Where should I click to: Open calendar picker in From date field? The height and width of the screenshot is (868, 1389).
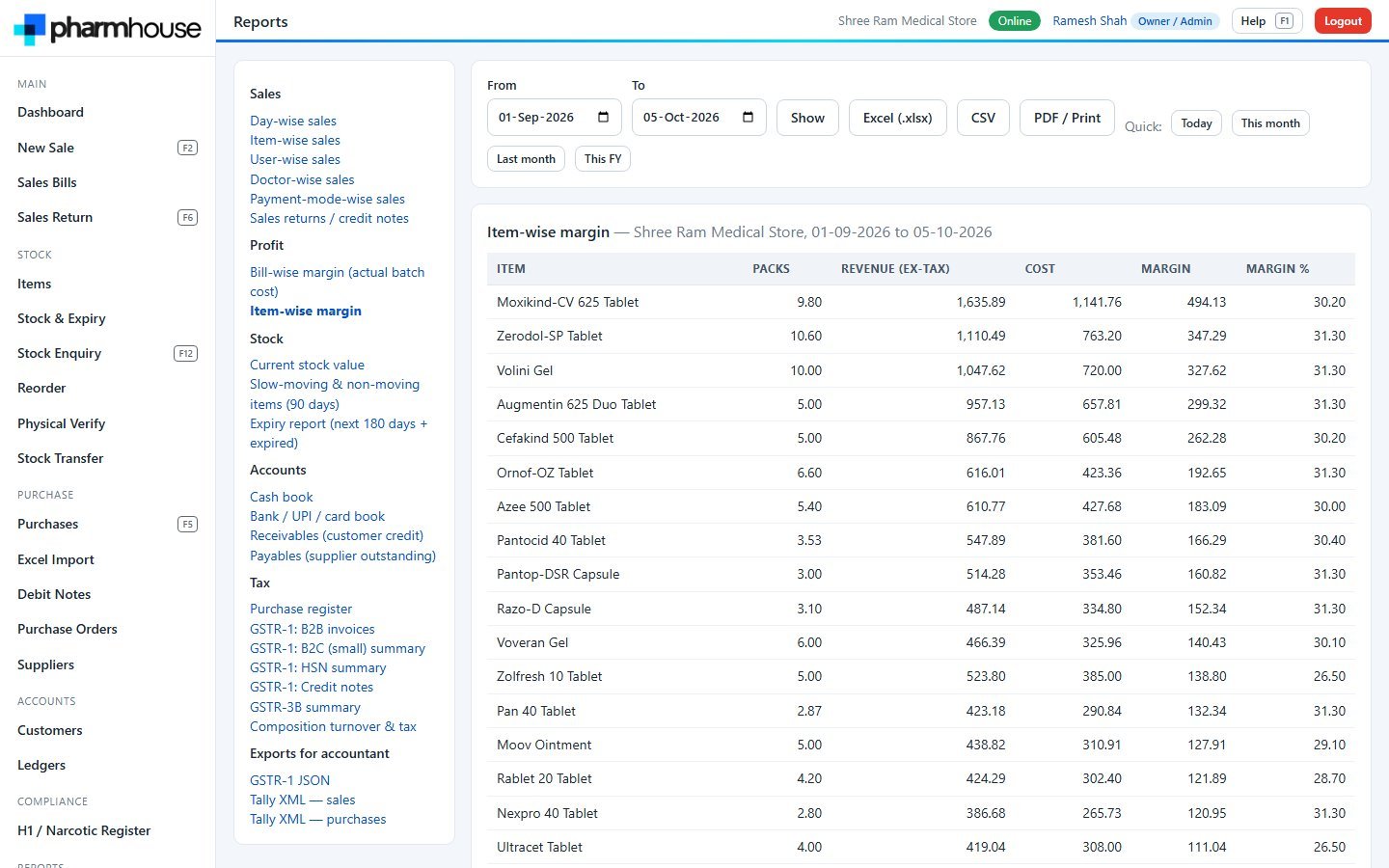coord(604,118)
